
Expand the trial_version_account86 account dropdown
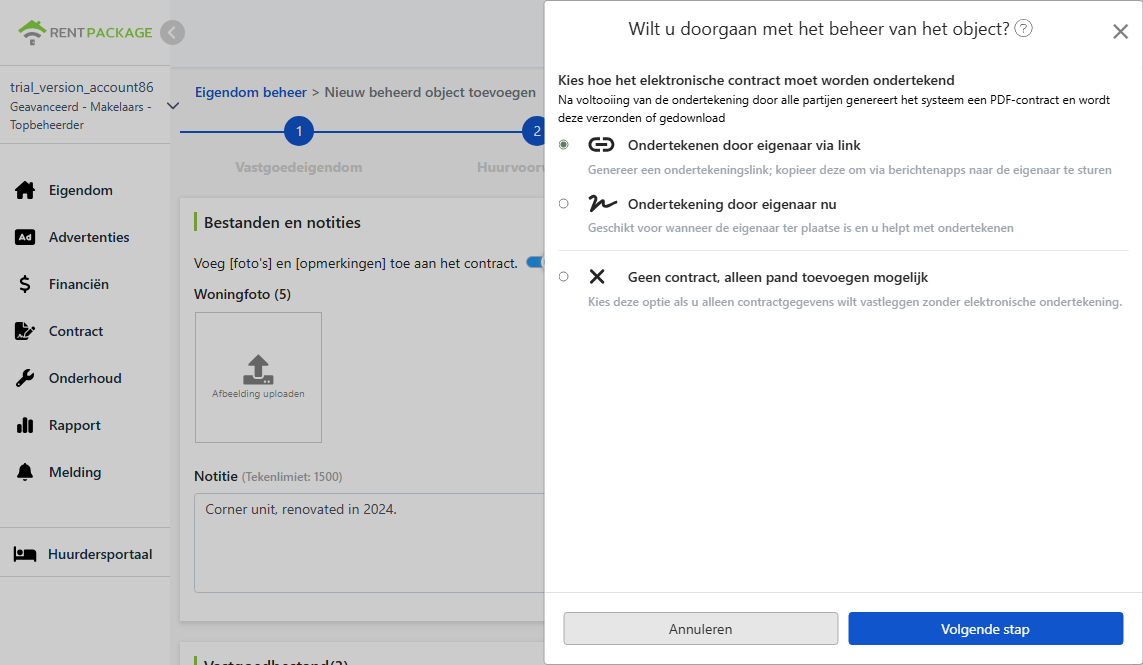click(173, 106)
